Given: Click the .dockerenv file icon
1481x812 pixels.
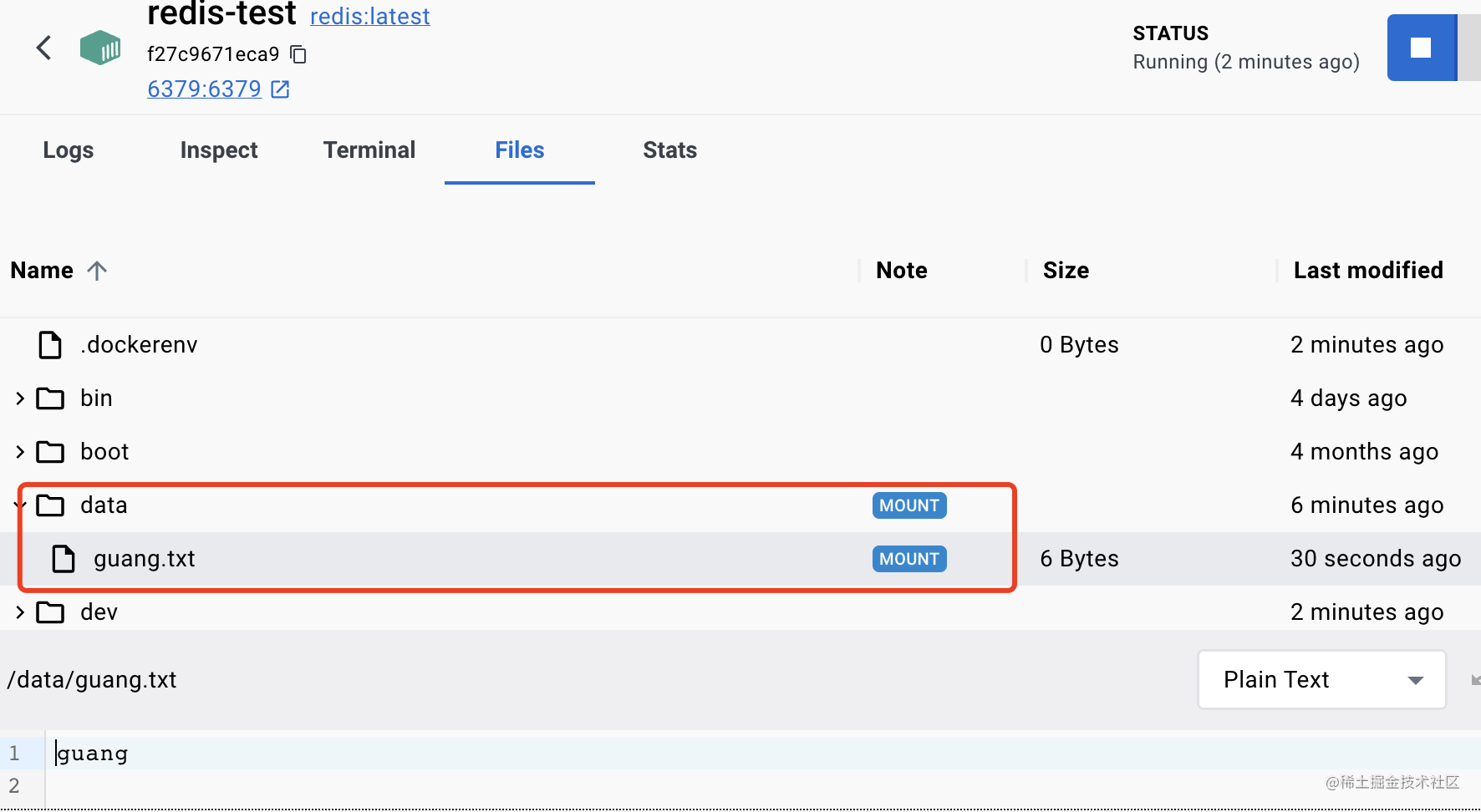Looking at the screenshot, I should pyautogui.click(x=50, y=345).
